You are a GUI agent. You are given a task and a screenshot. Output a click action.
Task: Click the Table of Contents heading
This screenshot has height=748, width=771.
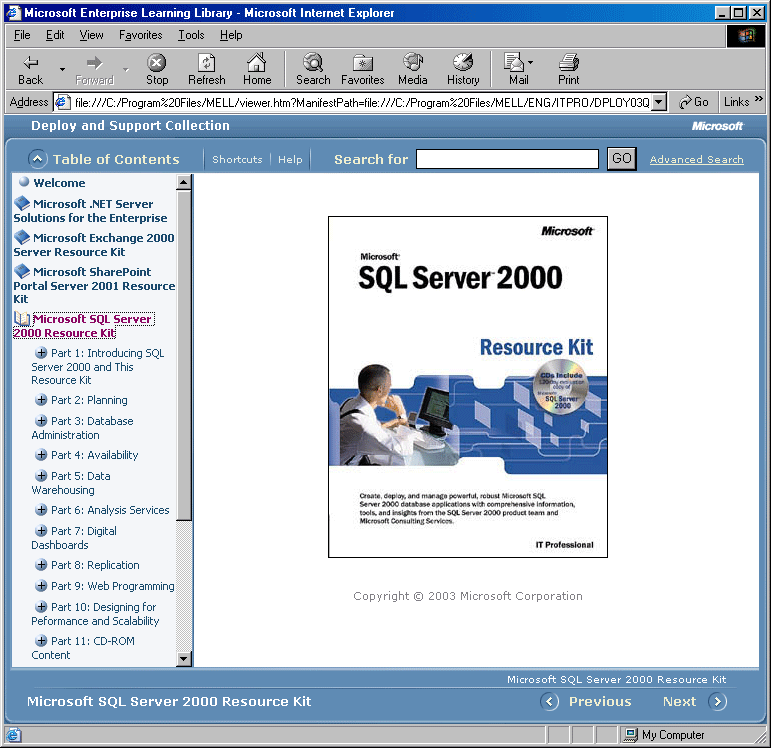[116, 159]
